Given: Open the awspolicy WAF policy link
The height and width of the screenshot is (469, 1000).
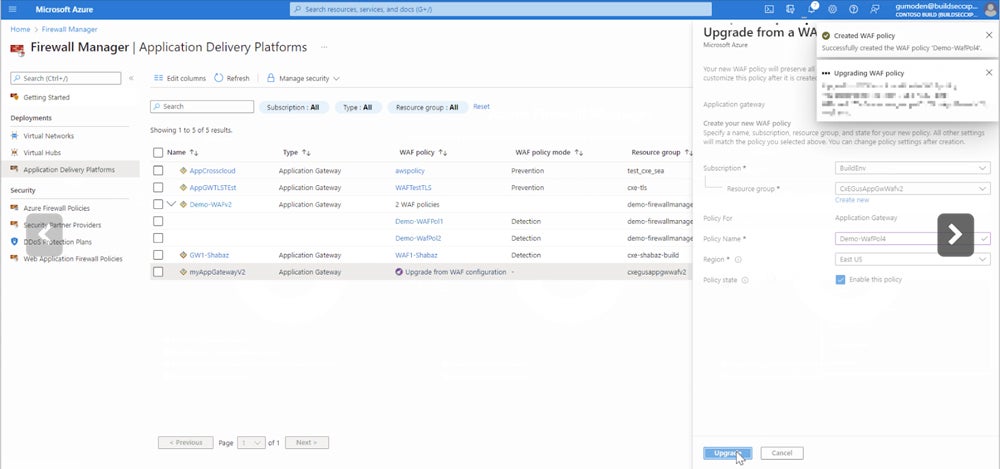Looking at the screenshot, I should [x=410, y=170].
